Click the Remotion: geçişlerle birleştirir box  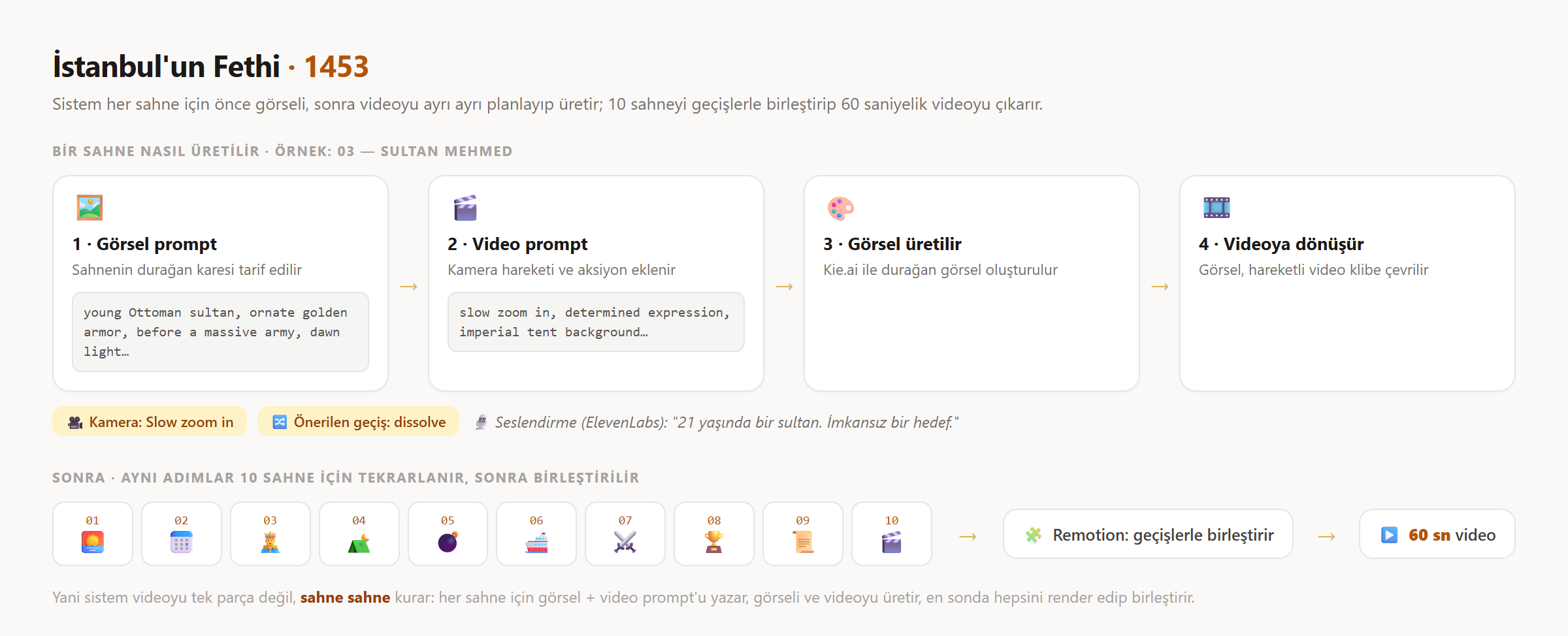[1148, 534]
